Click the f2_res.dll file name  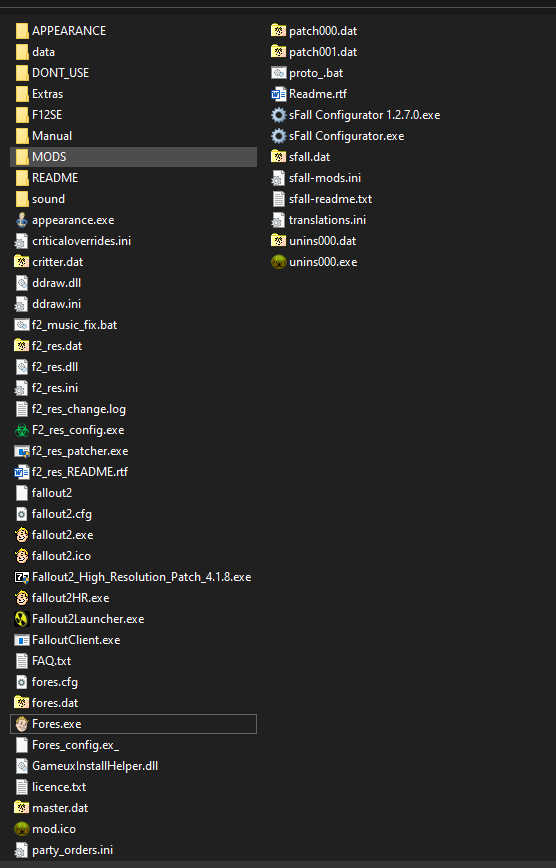pos(55,367)
